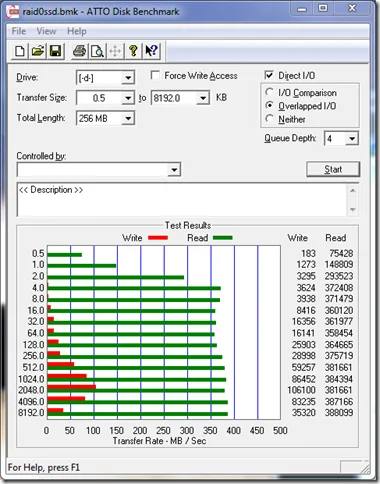Open the View menu
The image size is (380, 484).
coord(46,31)
